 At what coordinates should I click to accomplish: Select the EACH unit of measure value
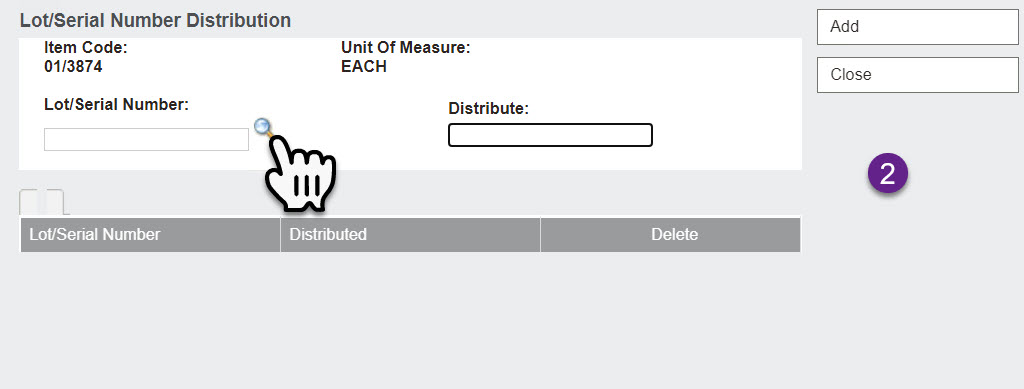point(364,67)
